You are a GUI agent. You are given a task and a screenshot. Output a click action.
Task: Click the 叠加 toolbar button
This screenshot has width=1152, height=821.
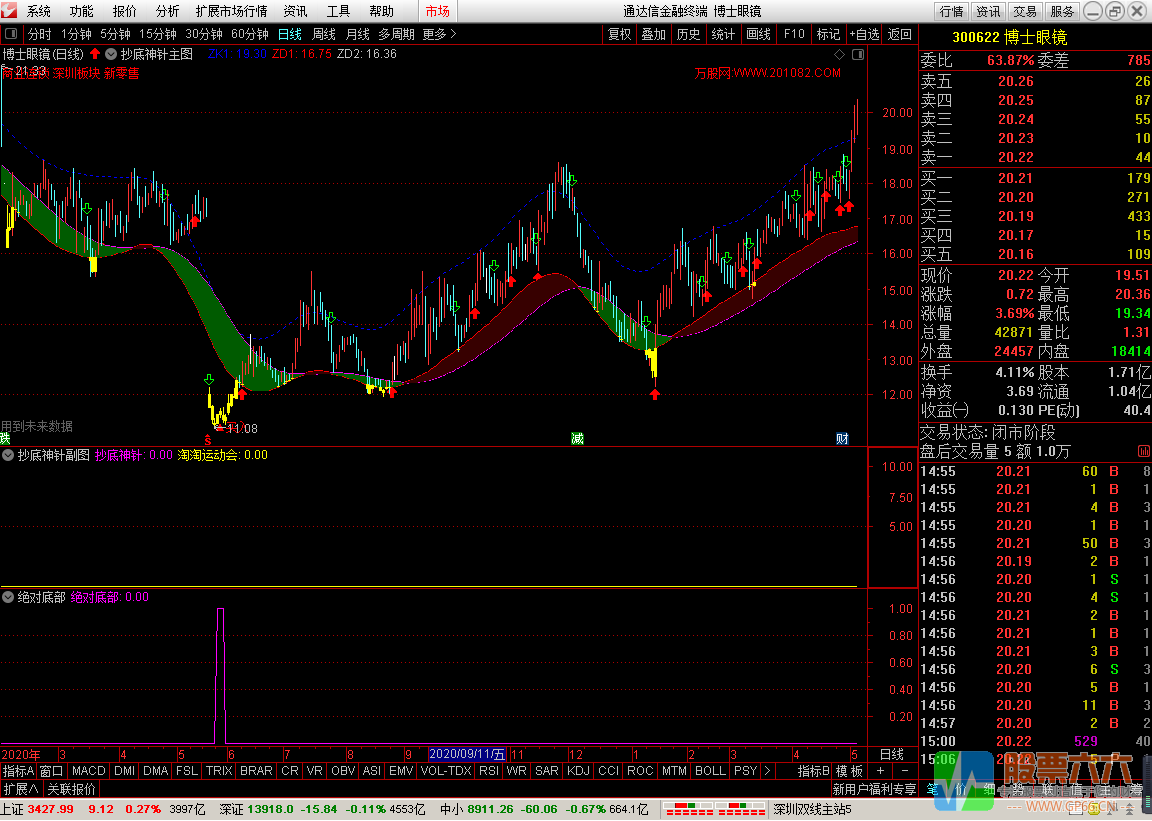pos(653,35)
